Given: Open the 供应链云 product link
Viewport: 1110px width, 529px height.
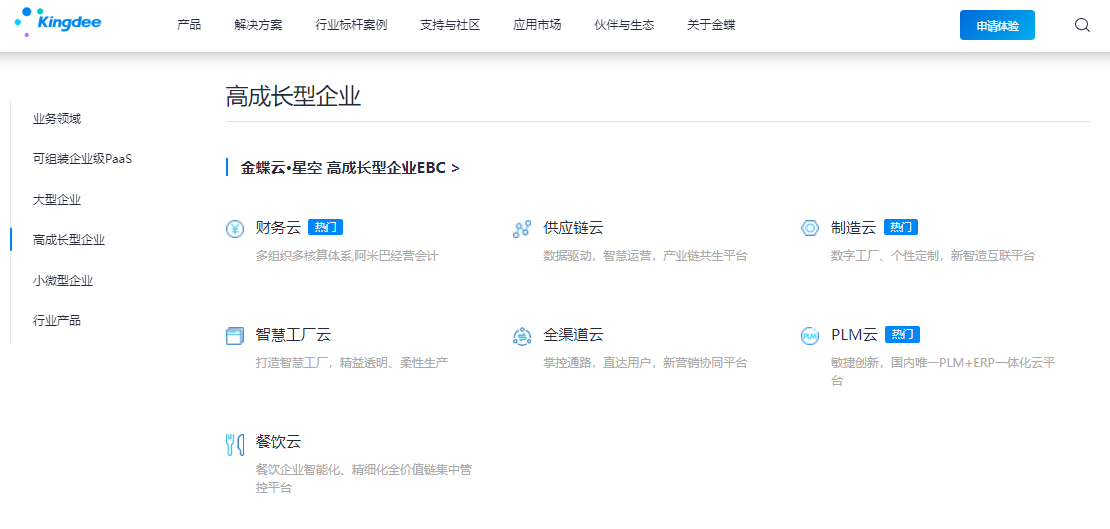Looking at the screenshot, I should [x=573, y=228].
